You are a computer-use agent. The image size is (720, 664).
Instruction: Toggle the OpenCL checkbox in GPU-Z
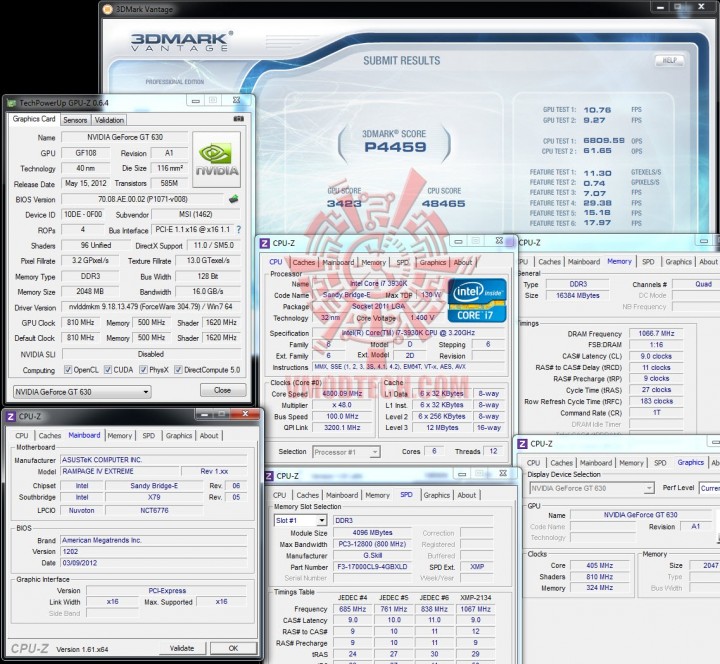(68, 370)
